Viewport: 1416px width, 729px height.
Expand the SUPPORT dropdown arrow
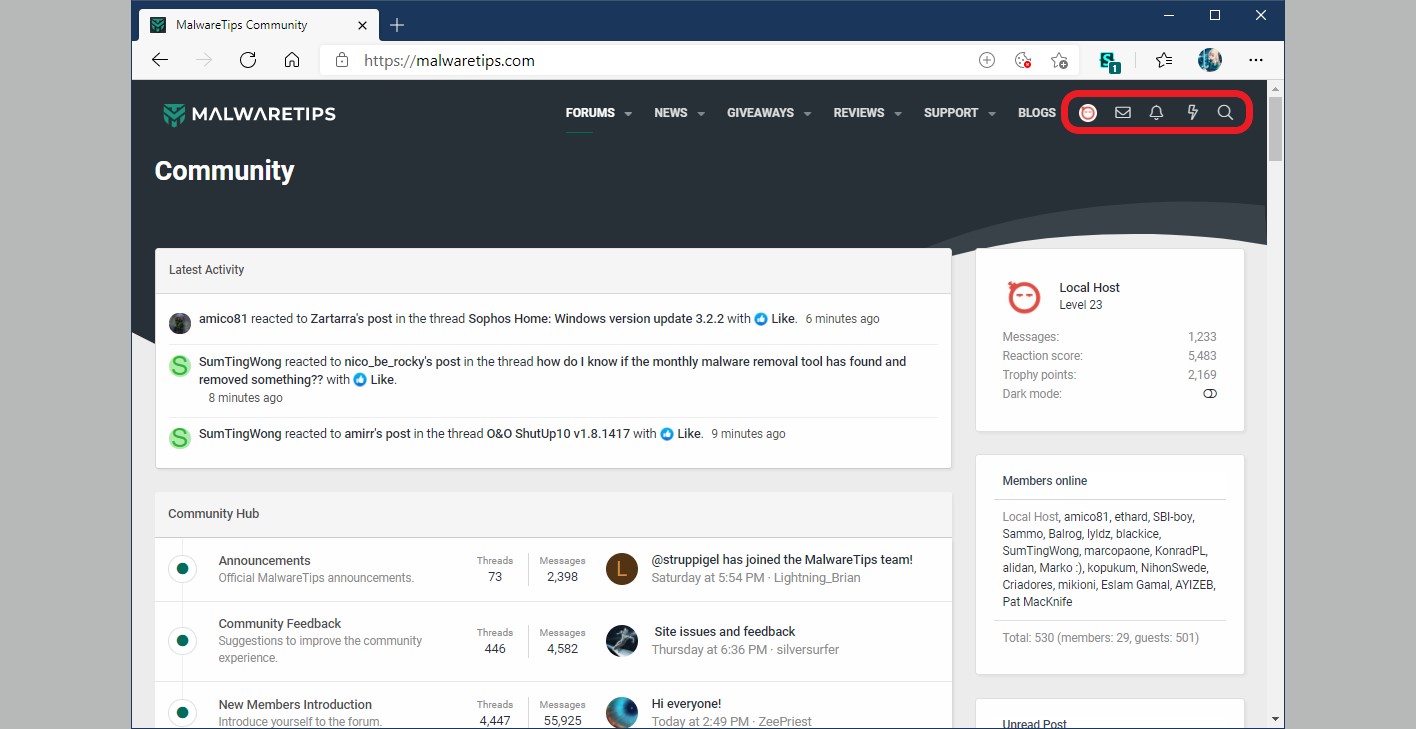[x=992, y=114]
